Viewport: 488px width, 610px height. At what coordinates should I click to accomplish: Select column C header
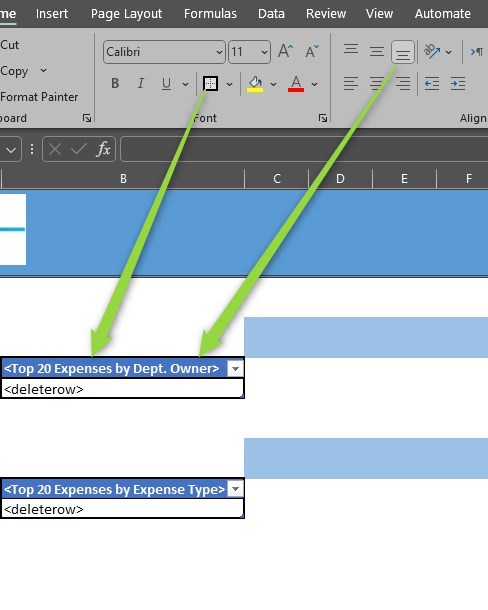point(277,179)
